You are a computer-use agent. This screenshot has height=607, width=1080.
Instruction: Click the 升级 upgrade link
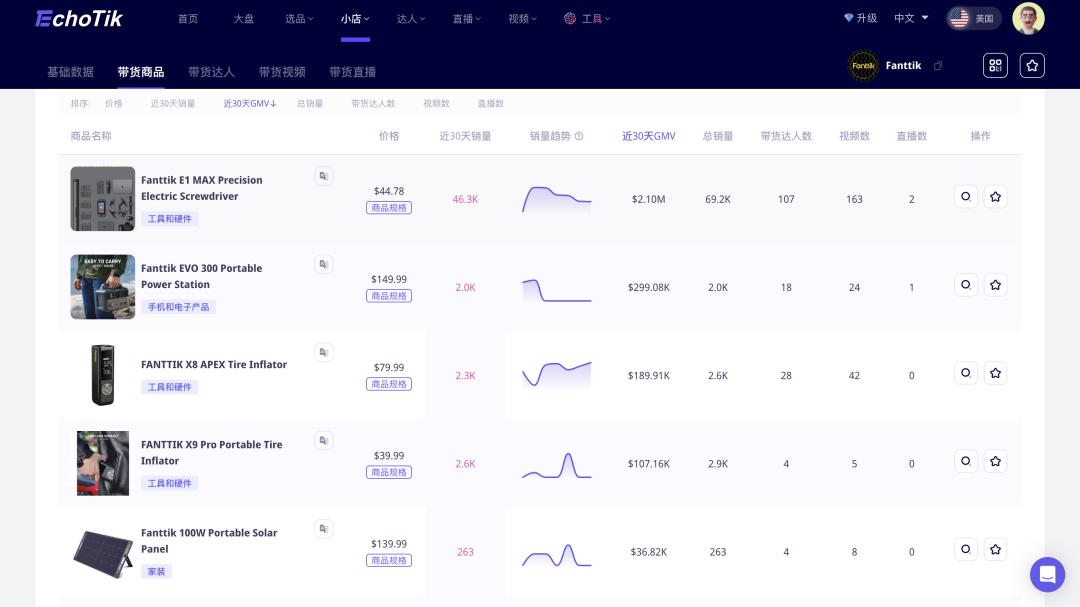pyautogui.click(x=860, y=18)
